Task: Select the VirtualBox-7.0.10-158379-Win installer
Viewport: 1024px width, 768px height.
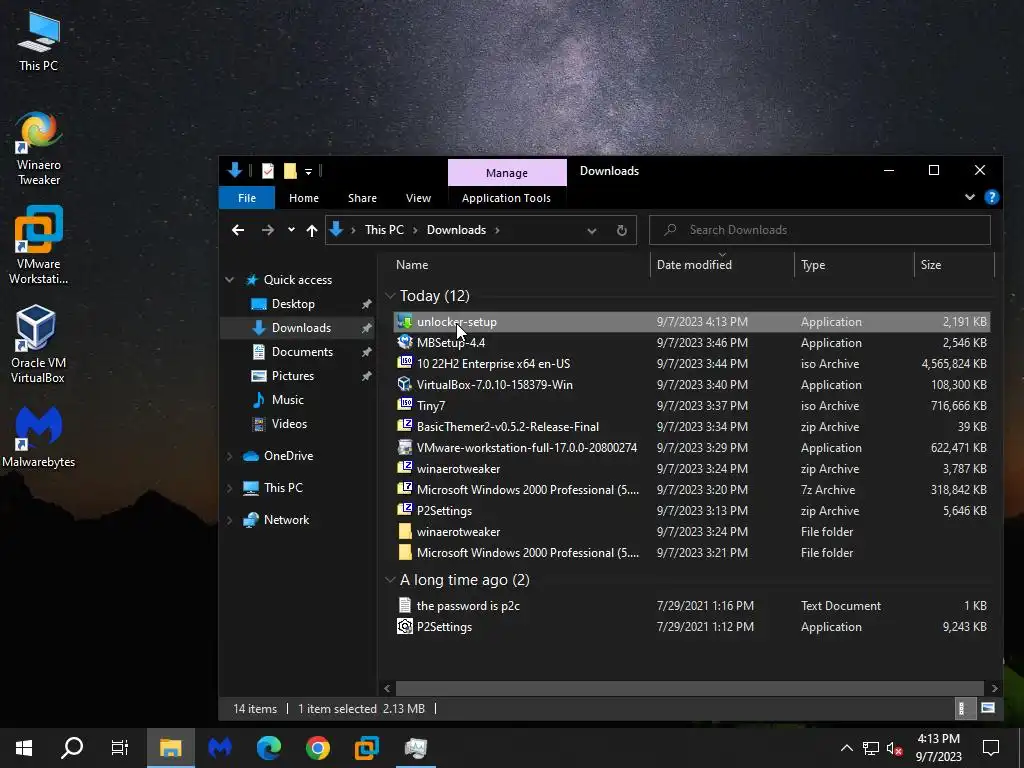Action: (x=494, y=385)
